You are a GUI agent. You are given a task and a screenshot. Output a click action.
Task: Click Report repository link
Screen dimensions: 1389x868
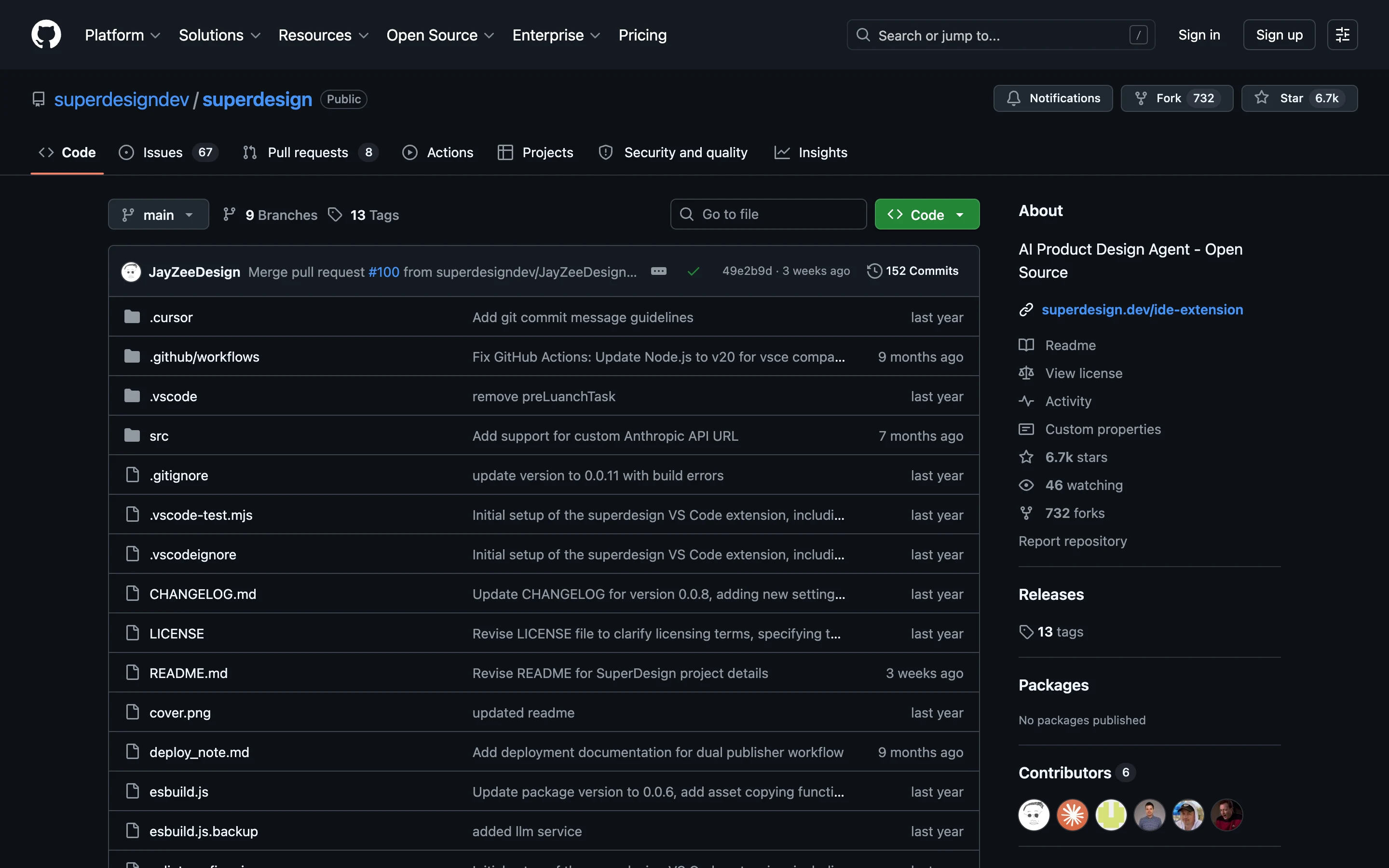(x=1073, y=541)
